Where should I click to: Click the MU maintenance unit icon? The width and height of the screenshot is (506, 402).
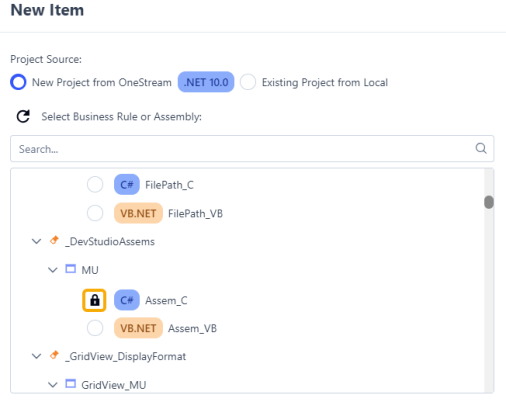70,269
